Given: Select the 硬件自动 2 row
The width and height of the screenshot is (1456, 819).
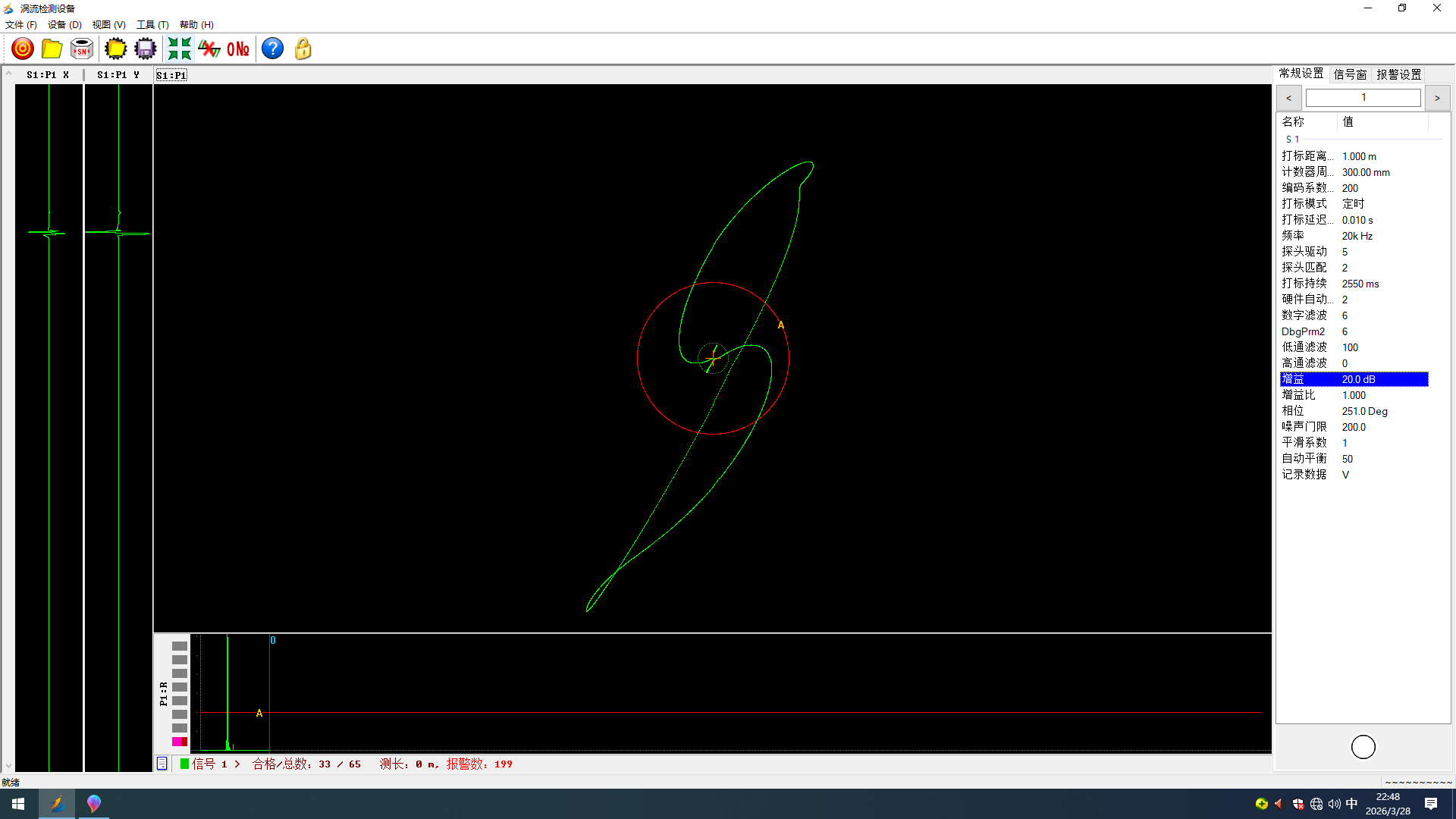Looking at the screenshot, I should [1354, 300].
